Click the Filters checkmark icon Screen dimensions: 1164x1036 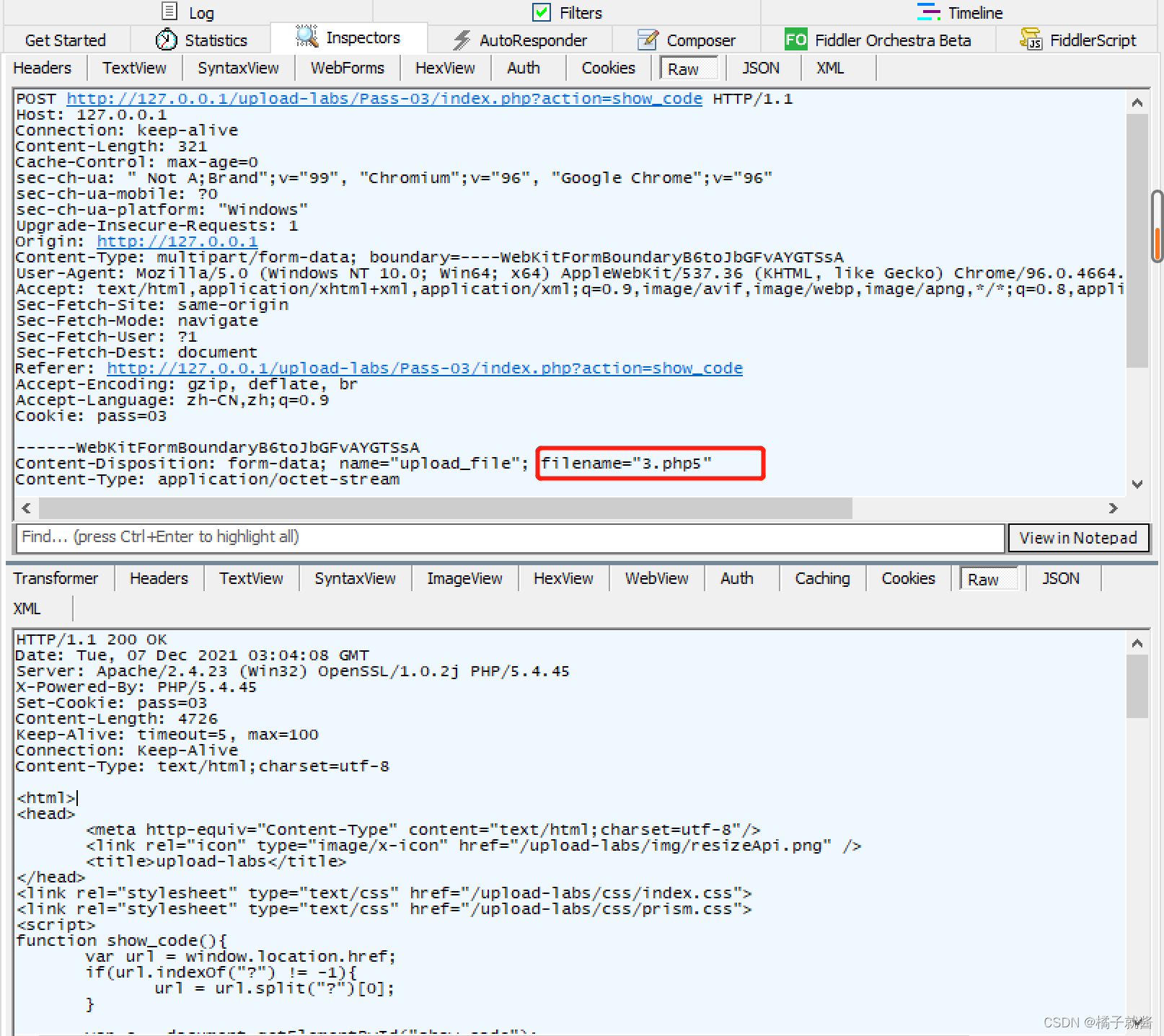[x=541, y=12]
